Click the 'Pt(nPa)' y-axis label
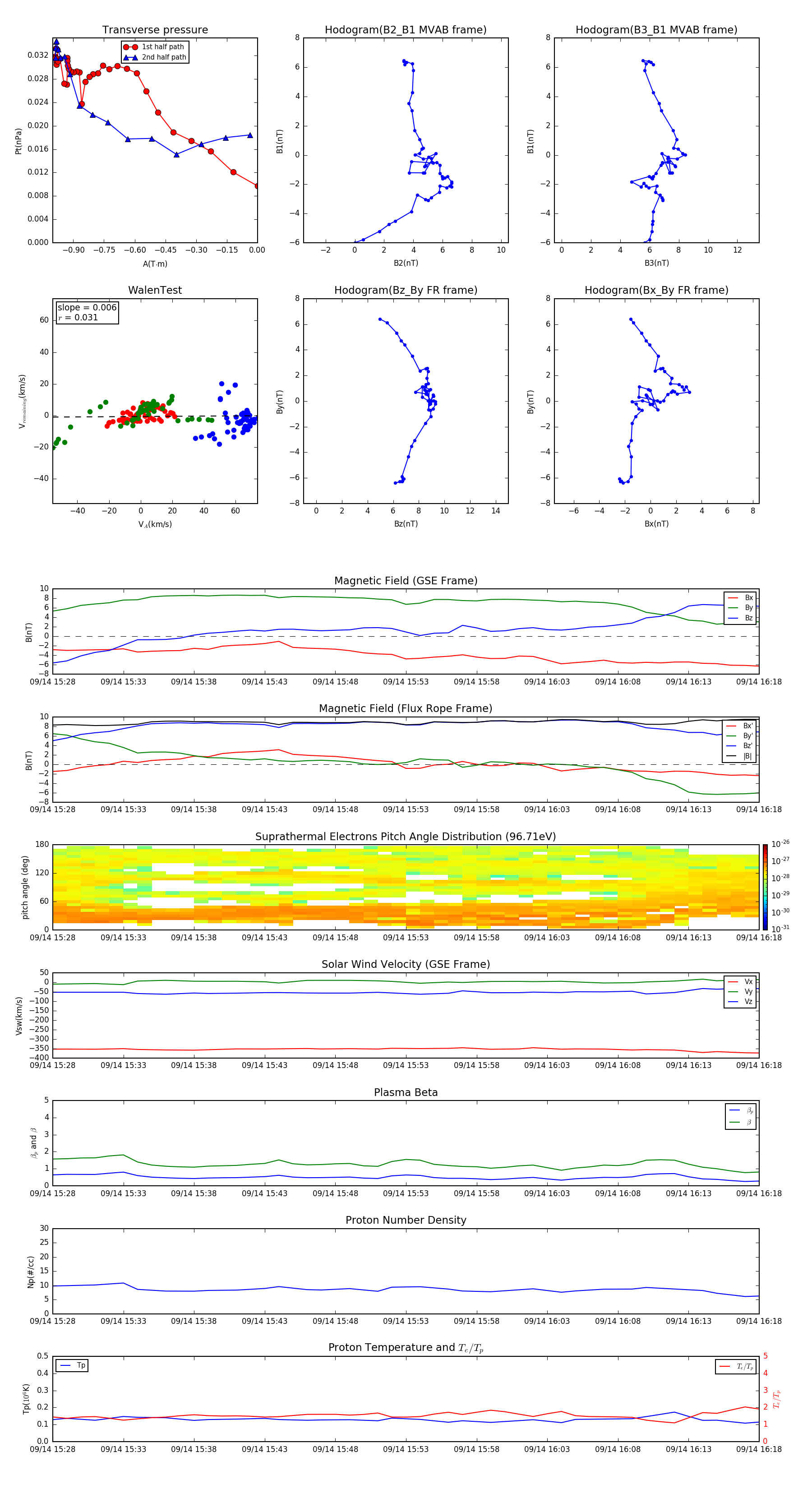 (18, 140)
